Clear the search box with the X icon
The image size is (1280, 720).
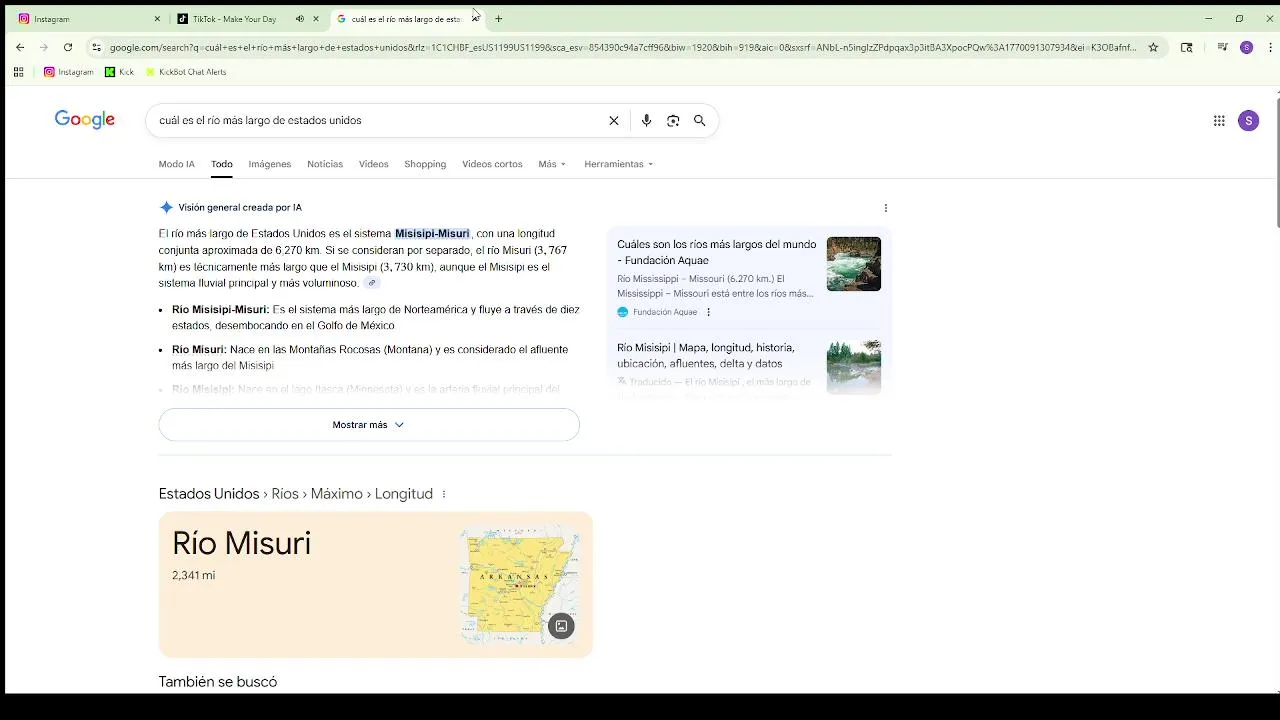(x=614, y=120)
